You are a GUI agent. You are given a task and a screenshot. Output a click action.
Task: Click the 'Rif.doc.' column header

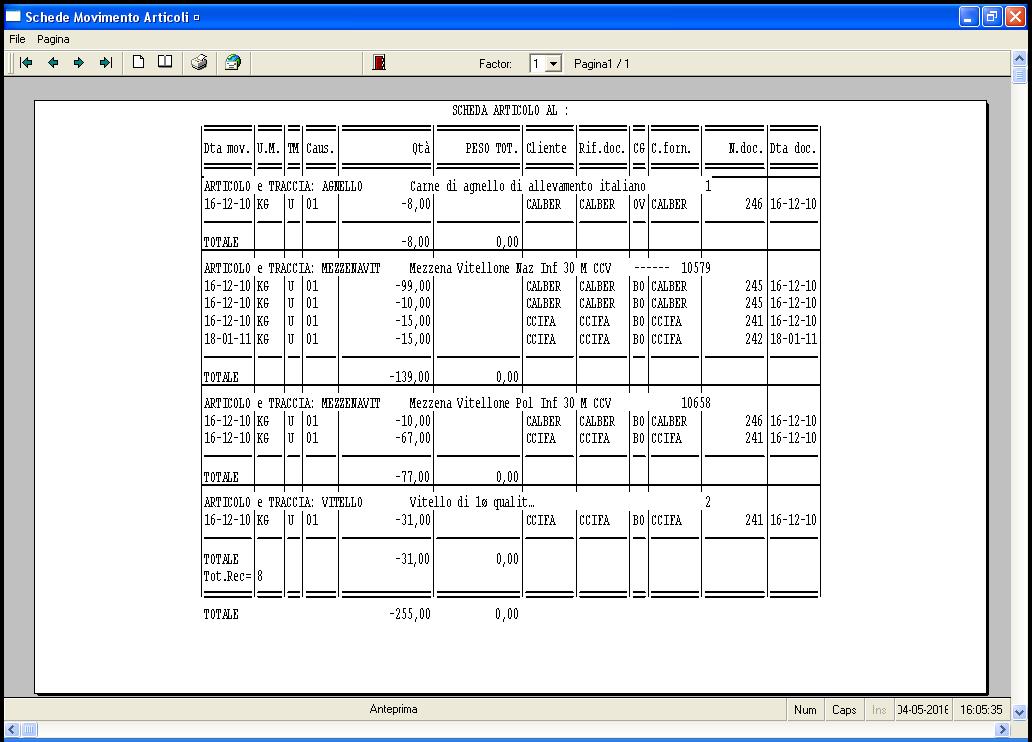click(x=602, y=148)
